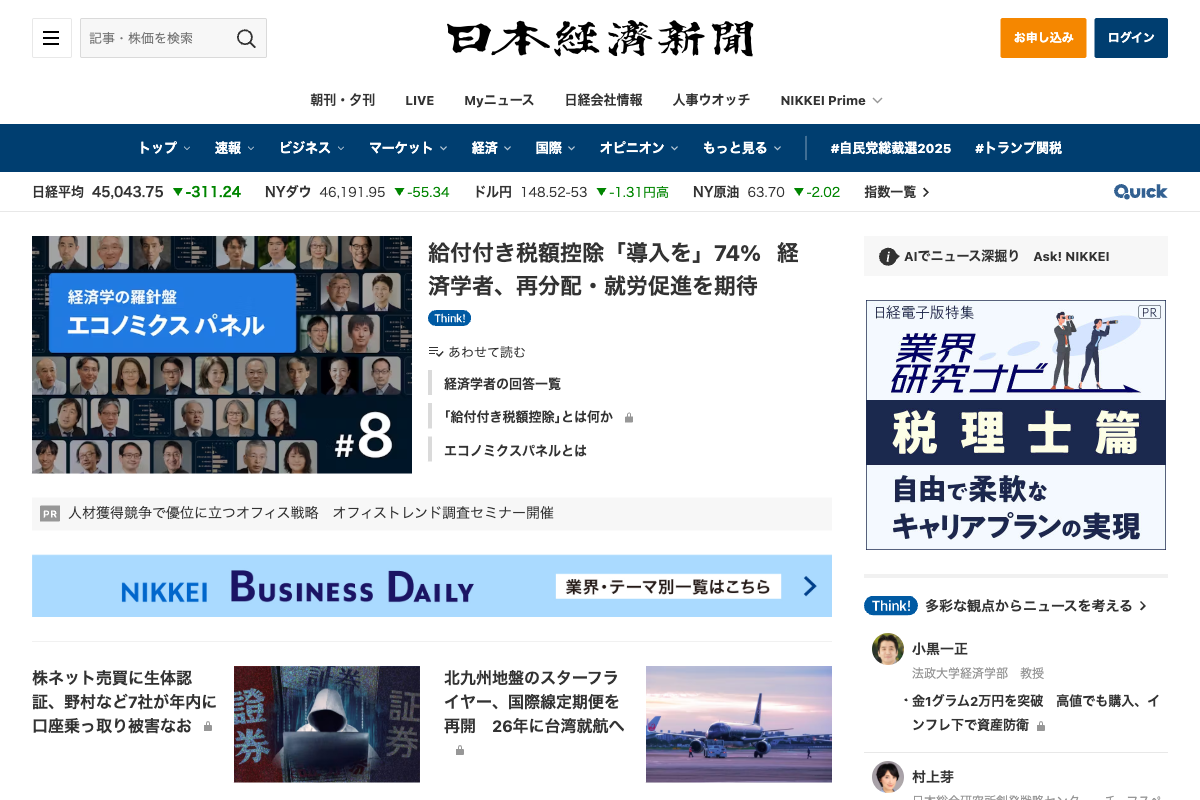The width and height of the screenshot is (1200, 800).
Task: Click the search magnifier icon
Action: (x=246, y=38)
